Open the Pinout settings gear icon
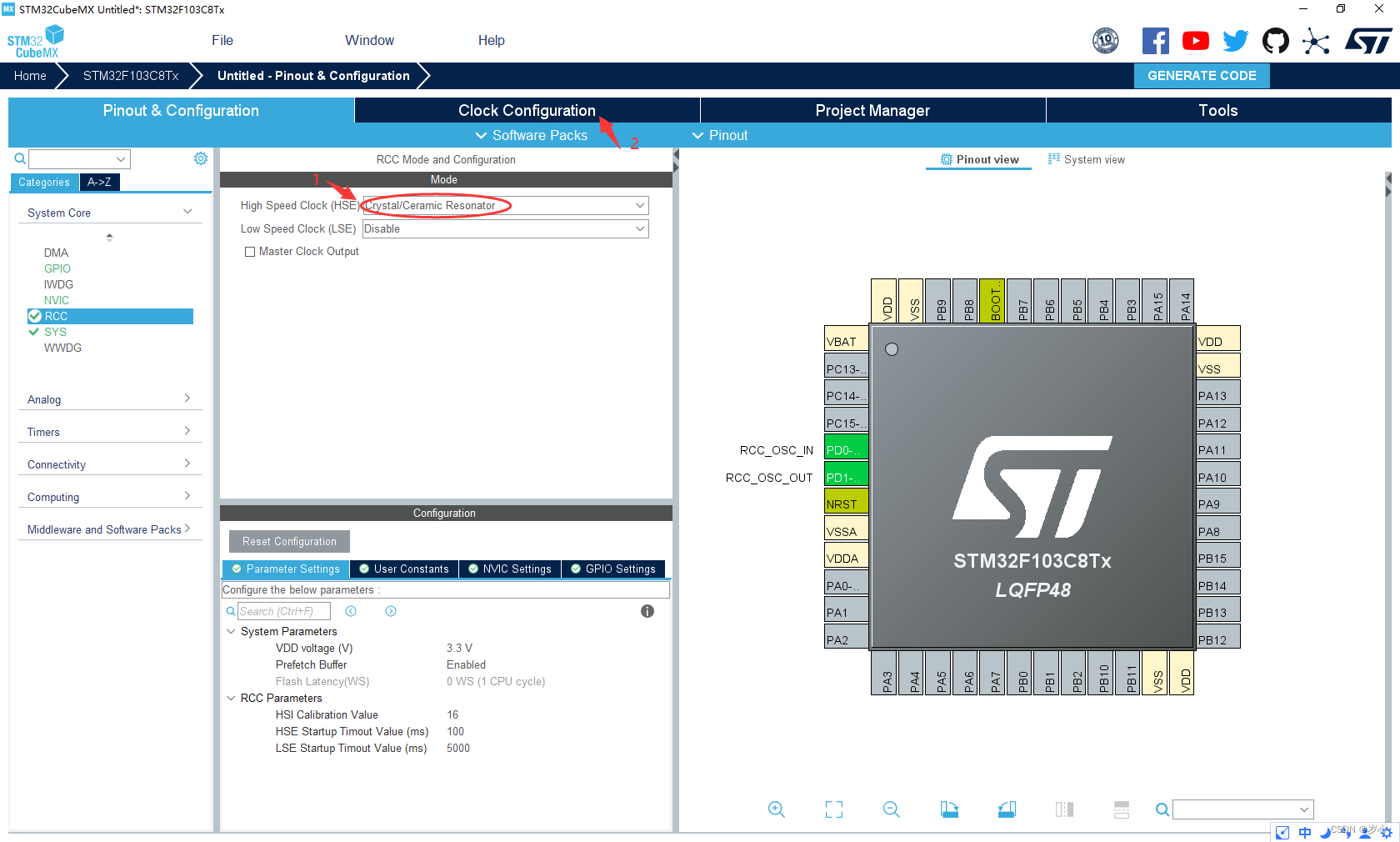The image size is (1400, 842). 200,158
